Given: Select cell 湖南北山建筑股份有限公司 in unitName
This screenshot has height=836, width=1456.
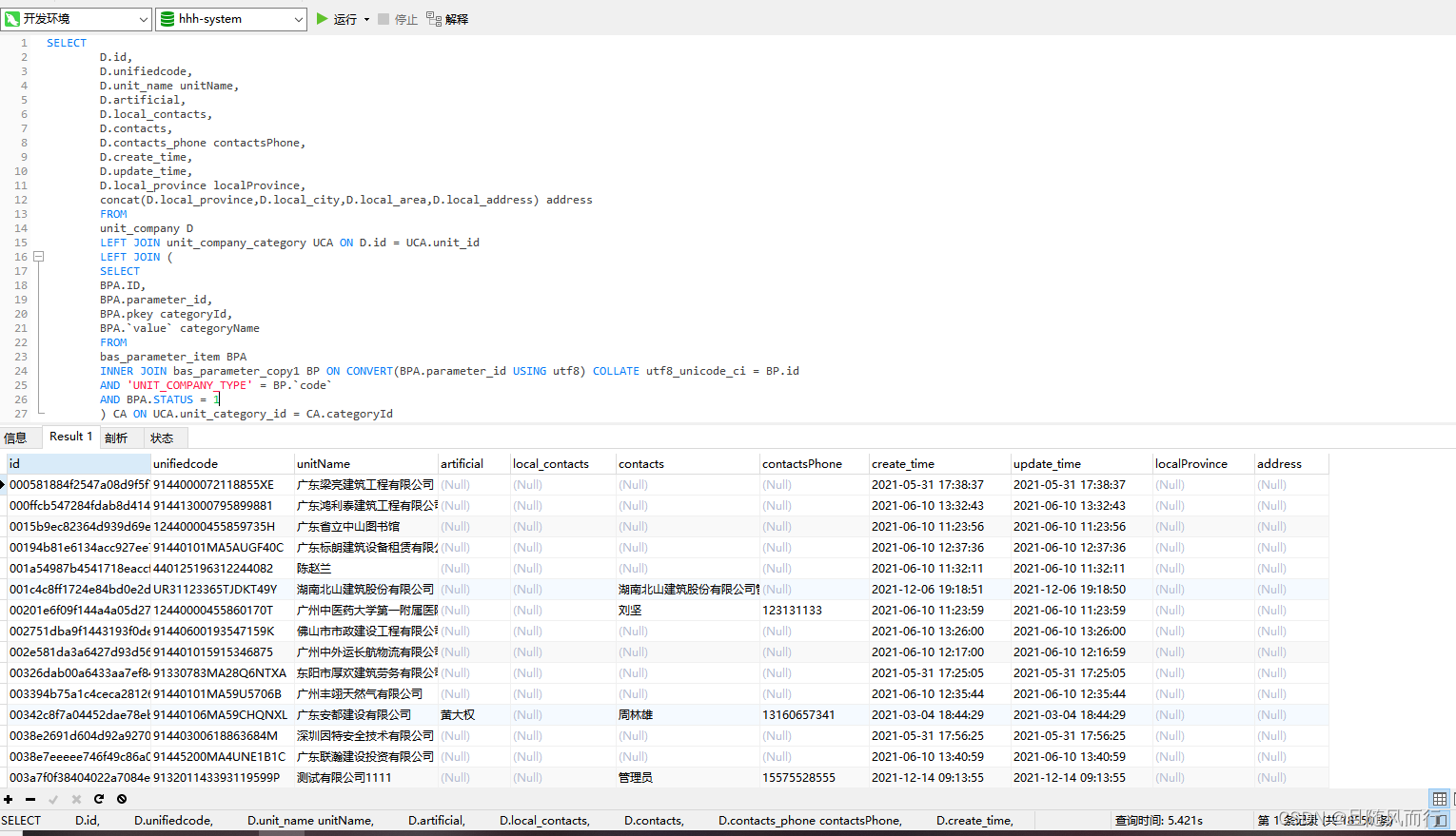Looking at the screenshot, I should [366, 590].
